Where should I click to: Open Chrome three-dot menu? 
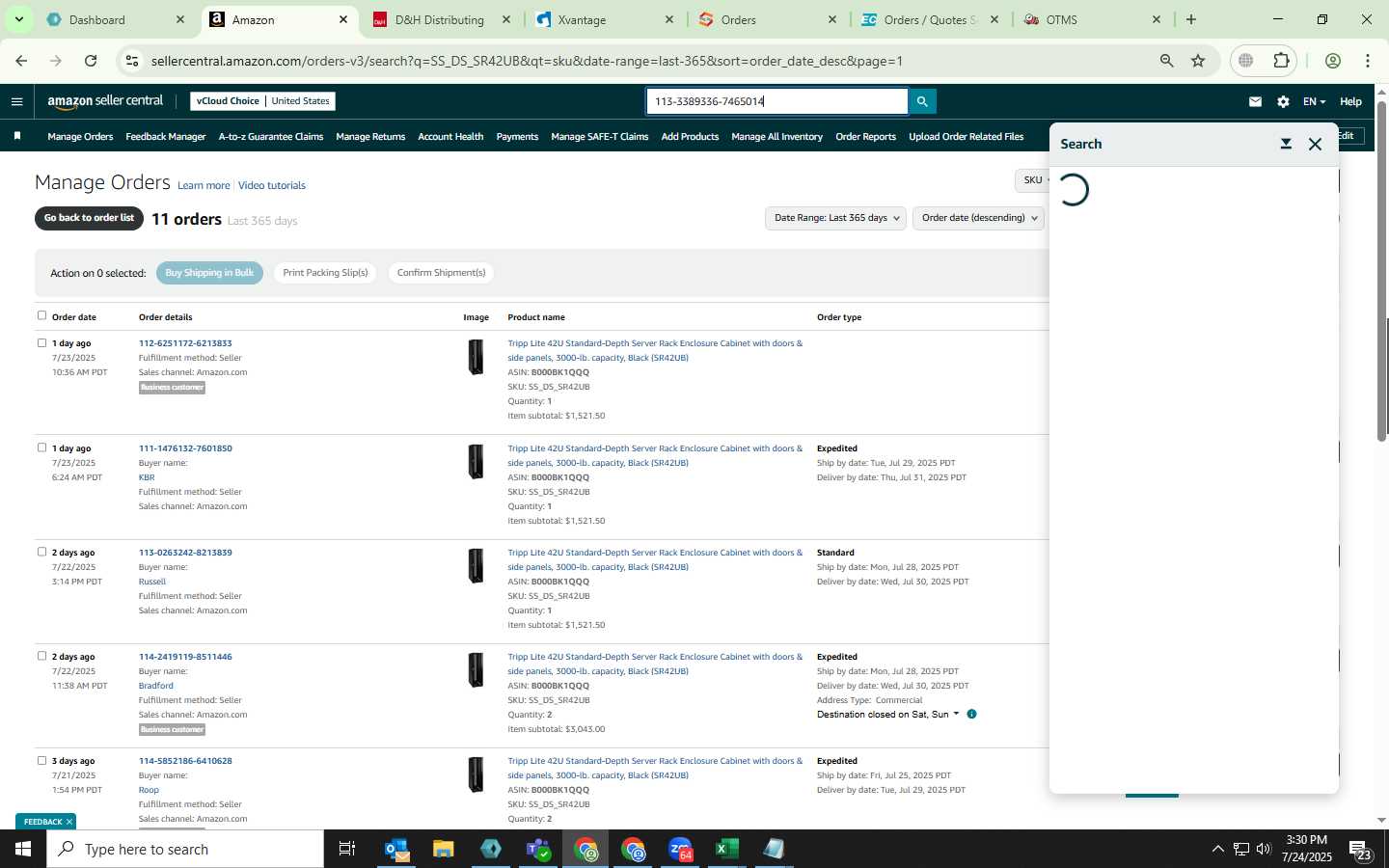(1368, 61)
